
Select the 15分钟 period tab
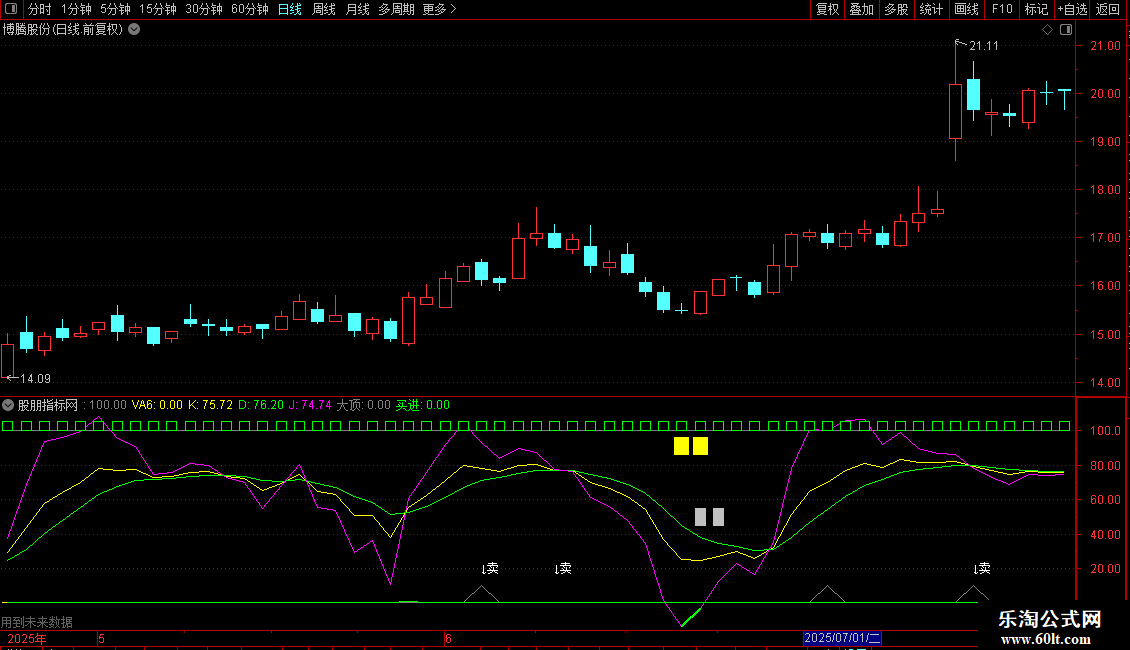[x=158, y=9]
